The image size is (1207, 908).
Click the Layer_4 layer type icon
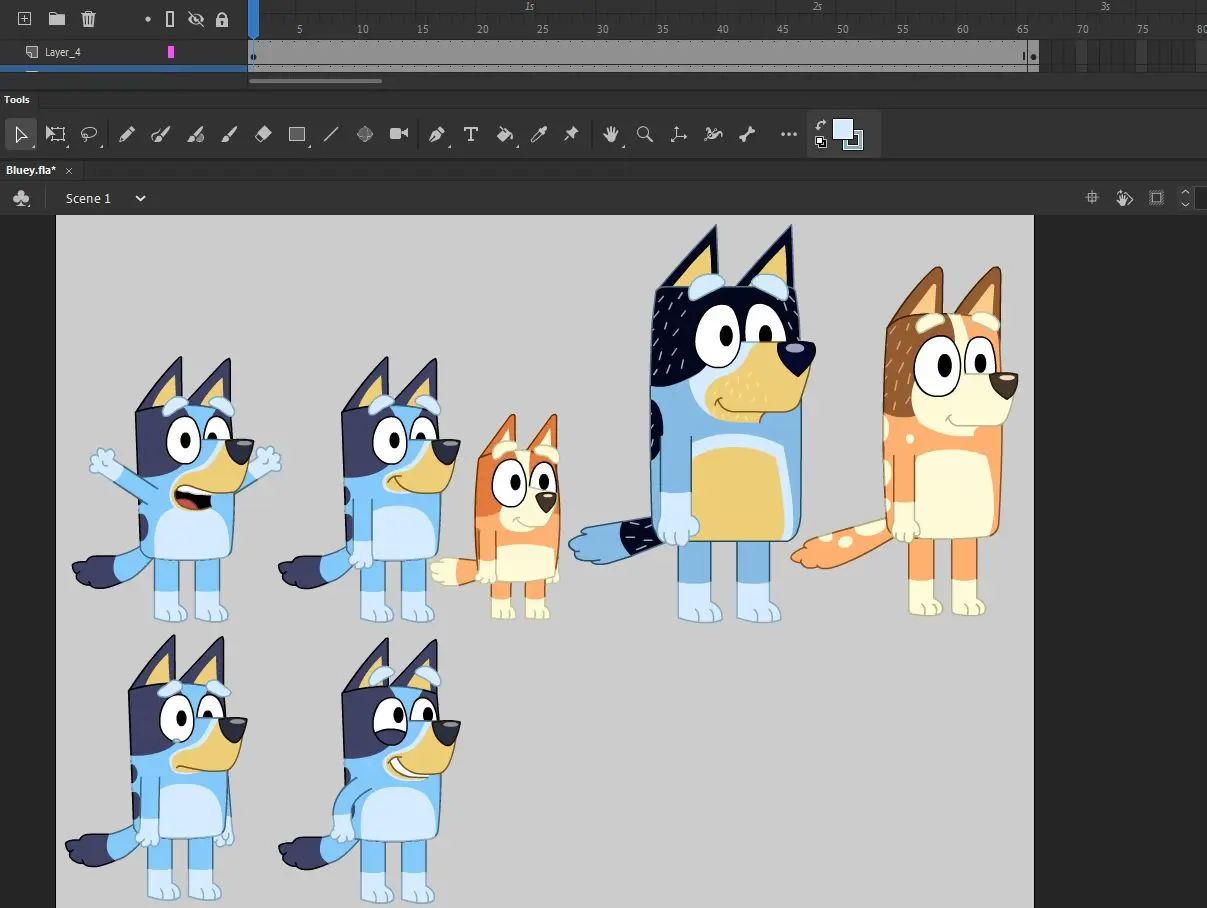point(32,52)
